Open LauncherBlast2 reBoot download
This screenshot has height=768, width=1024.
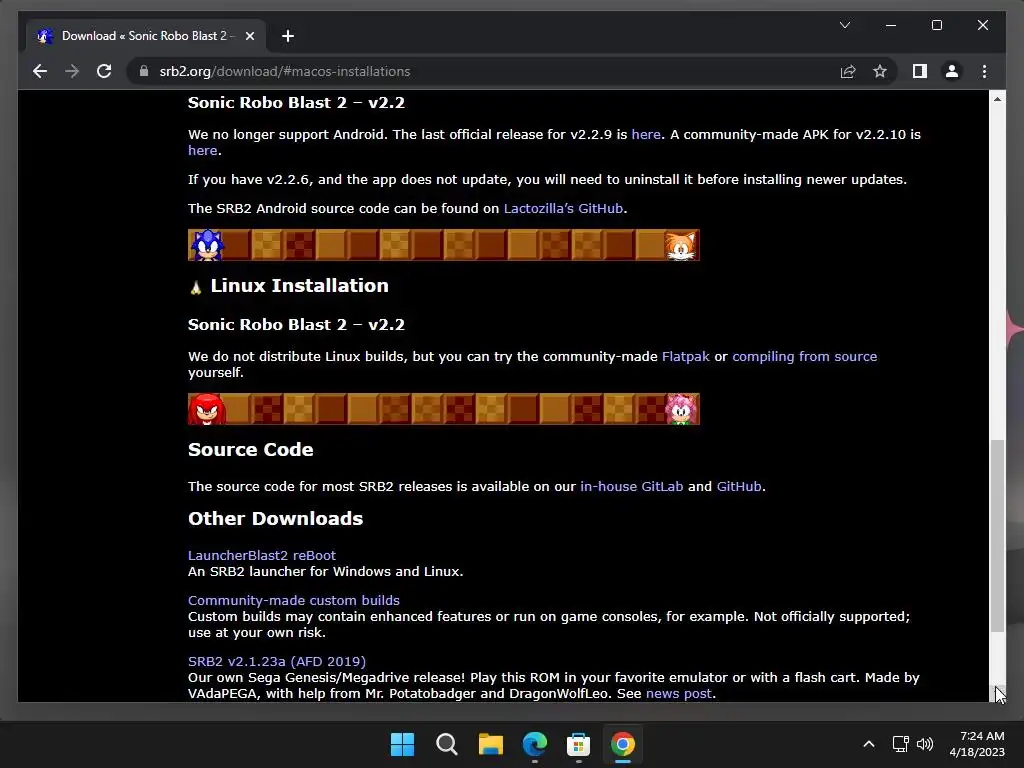262,556
